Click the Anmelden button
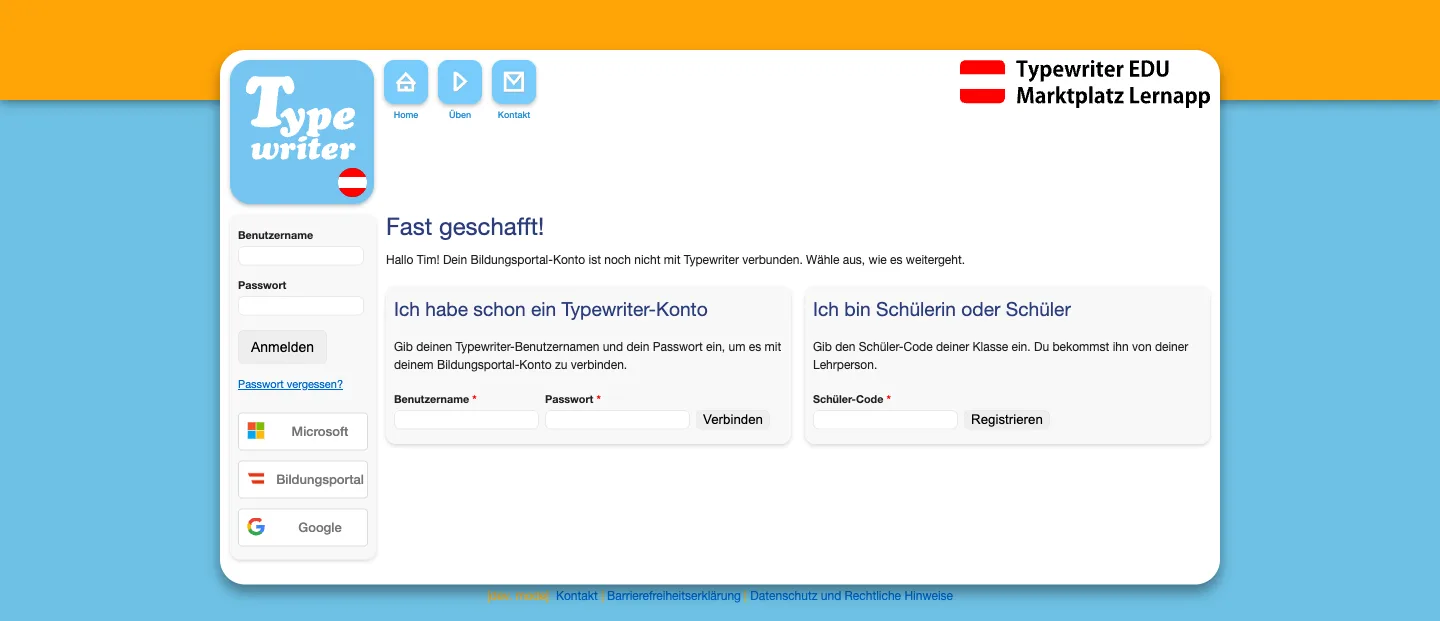 pos(282,347)
